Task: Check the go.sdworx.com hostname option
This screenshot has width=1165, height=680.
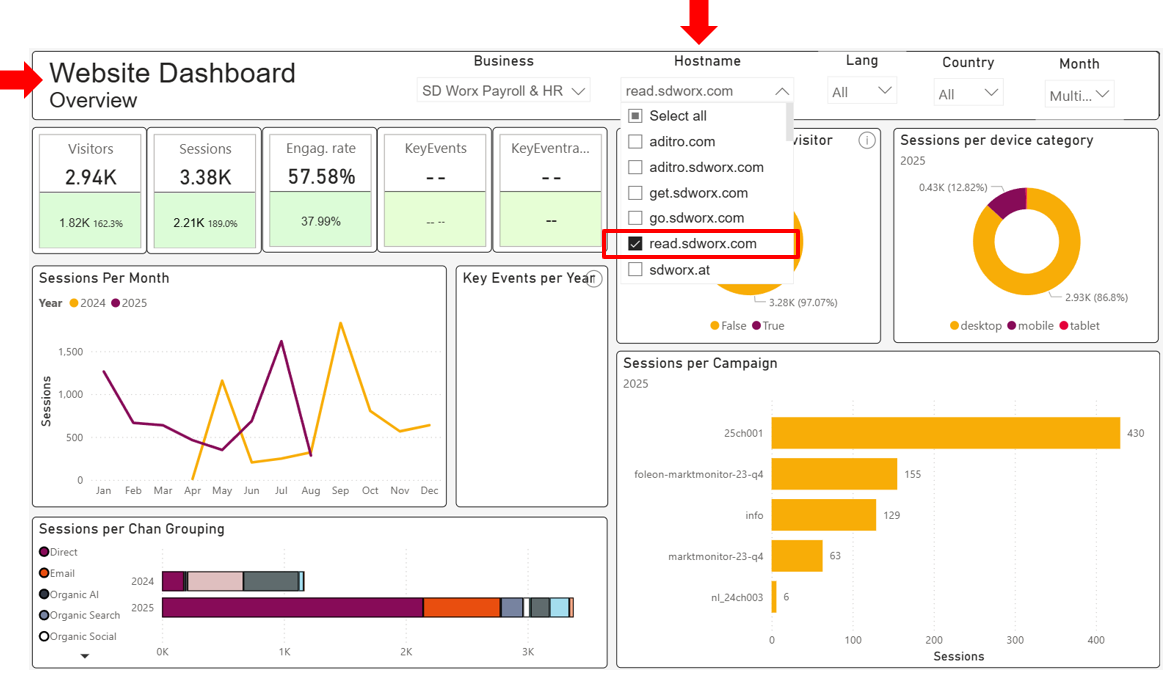Action: coord(635,218)
